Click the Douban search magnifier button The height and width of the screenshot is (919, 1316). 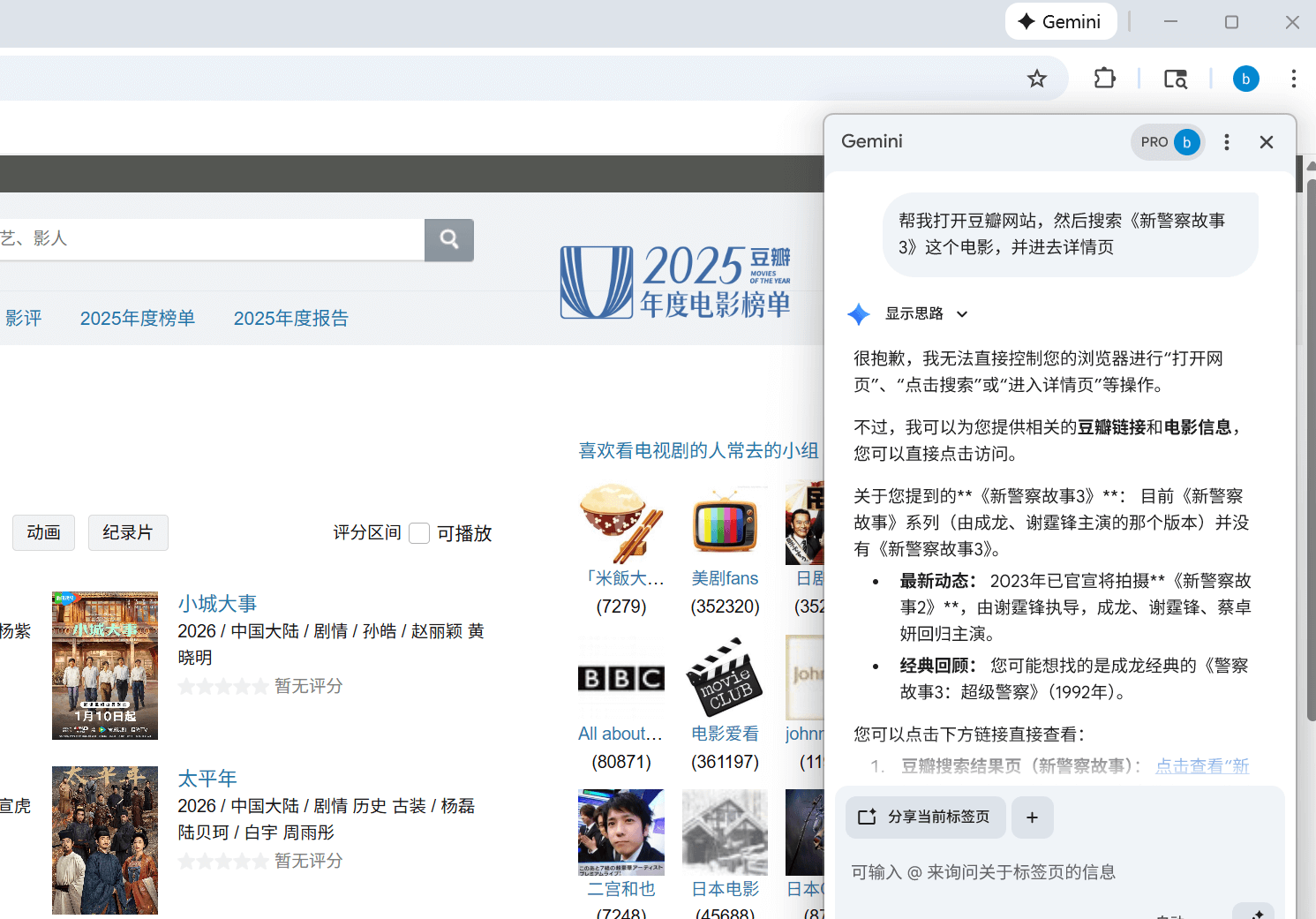(x=448, y=240)
